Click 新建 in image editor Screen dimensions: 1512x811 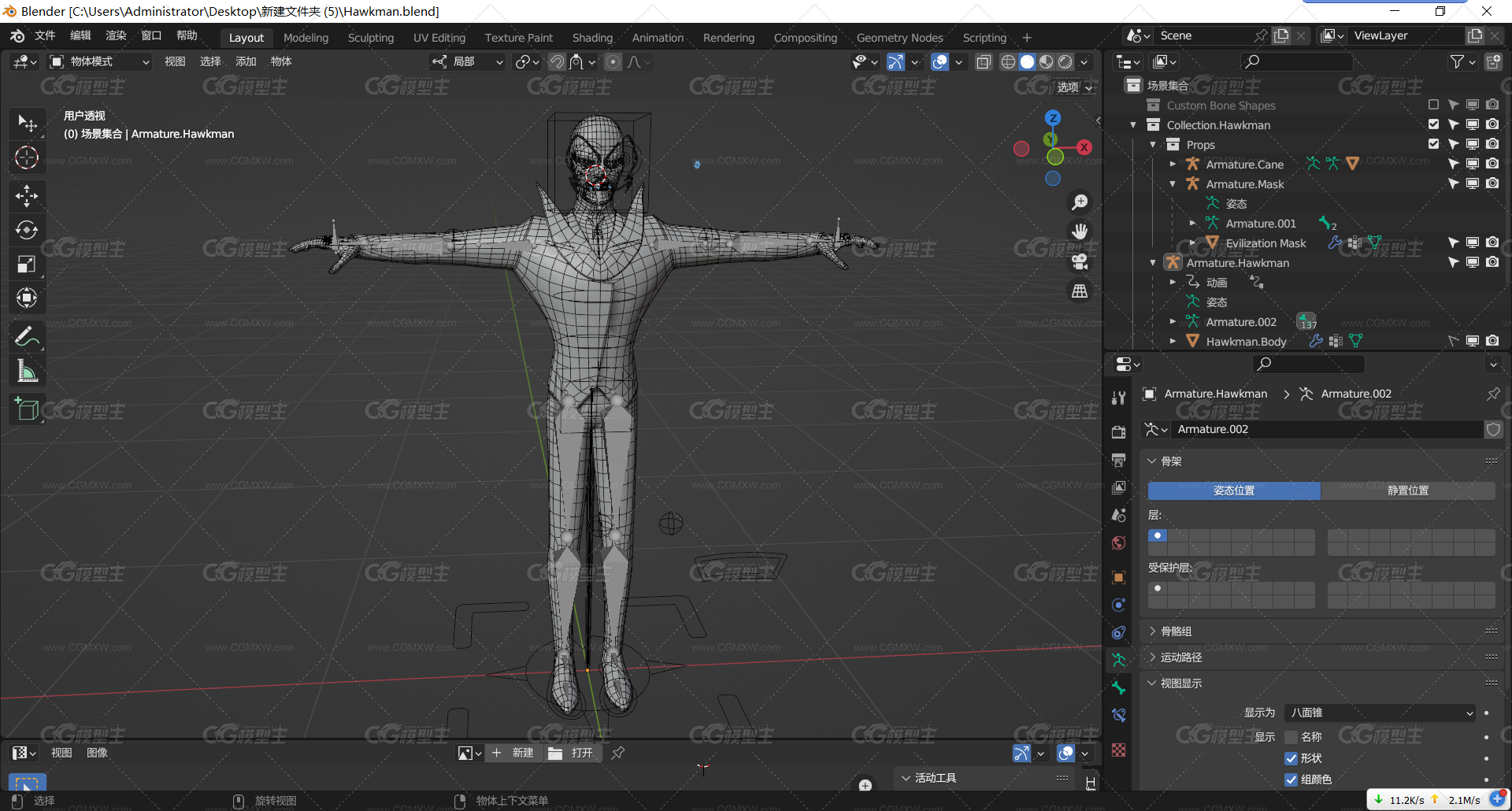(513, 753)
